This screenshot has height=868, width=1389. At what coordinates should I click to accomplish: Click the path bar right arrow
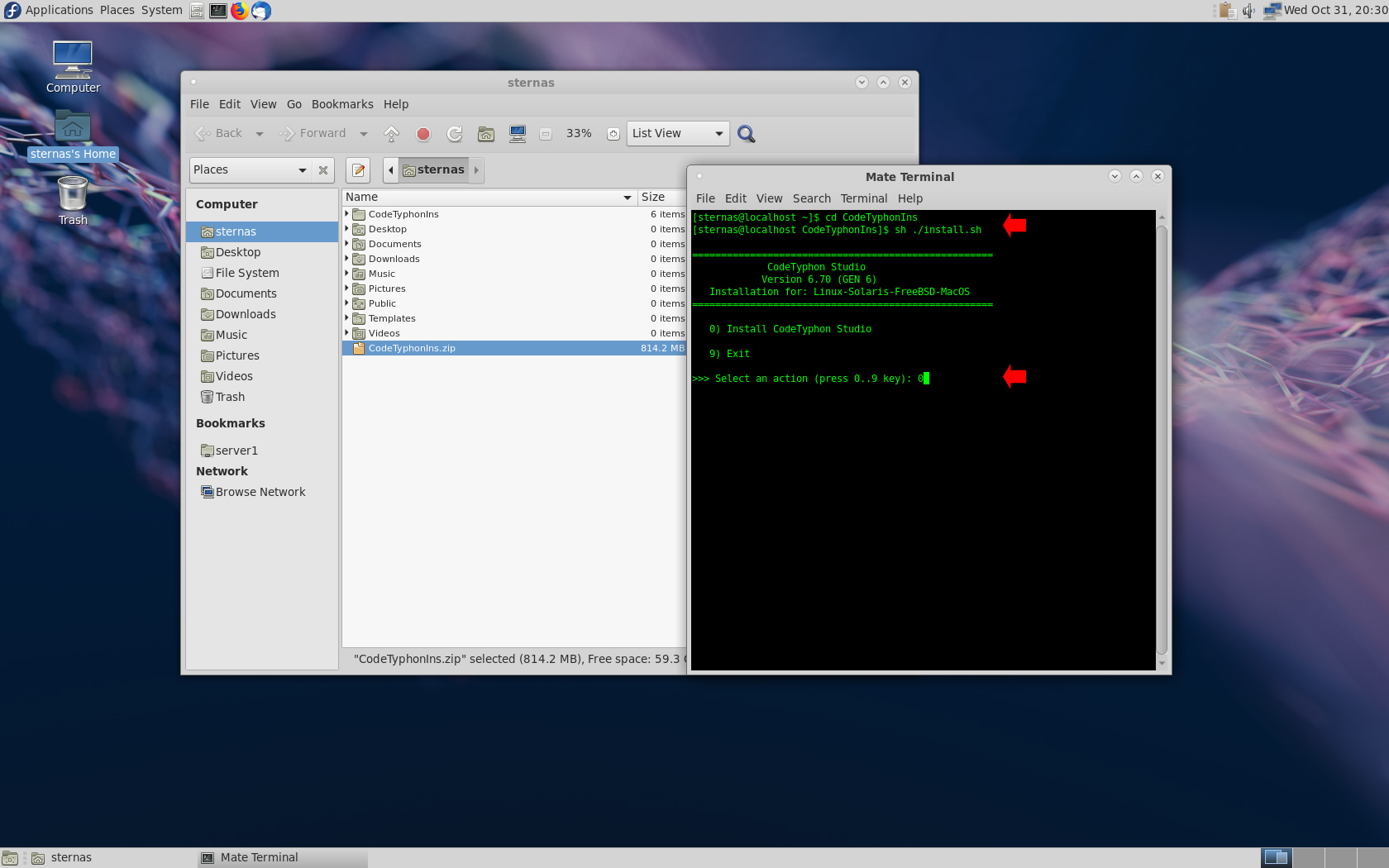pos(476,170)
